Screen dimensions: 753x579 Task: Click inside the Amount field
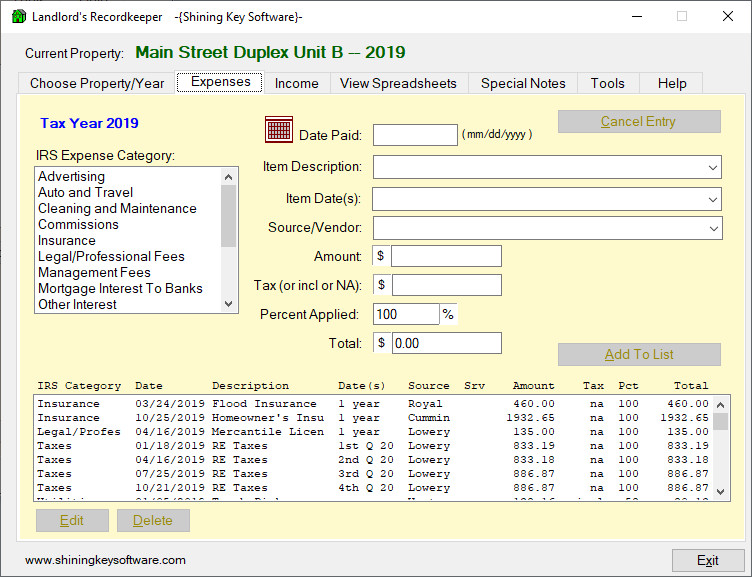point(446,256)
